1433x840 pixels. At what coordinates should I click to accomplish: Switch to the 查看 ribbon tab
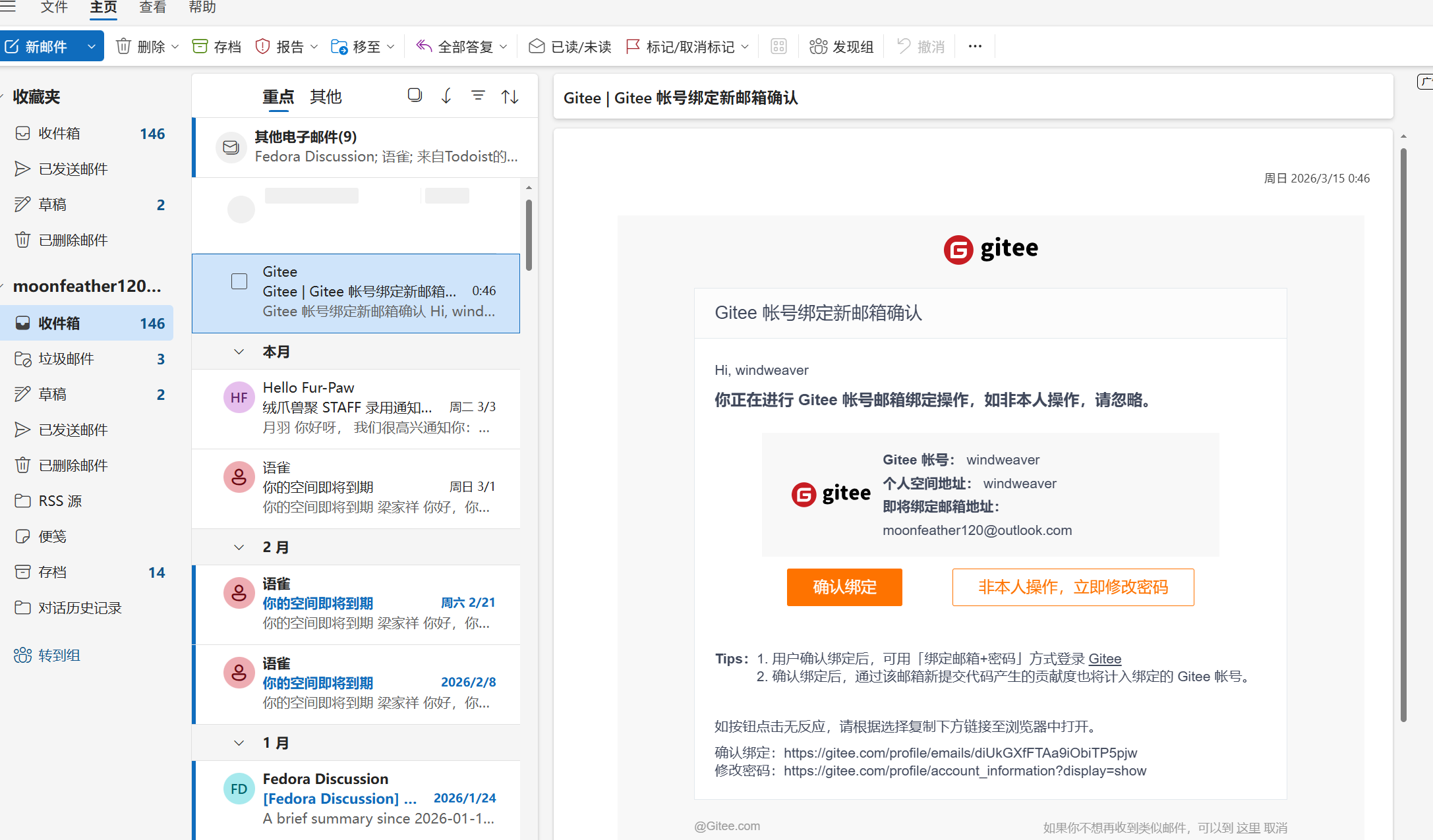click(x=153, y=7)
